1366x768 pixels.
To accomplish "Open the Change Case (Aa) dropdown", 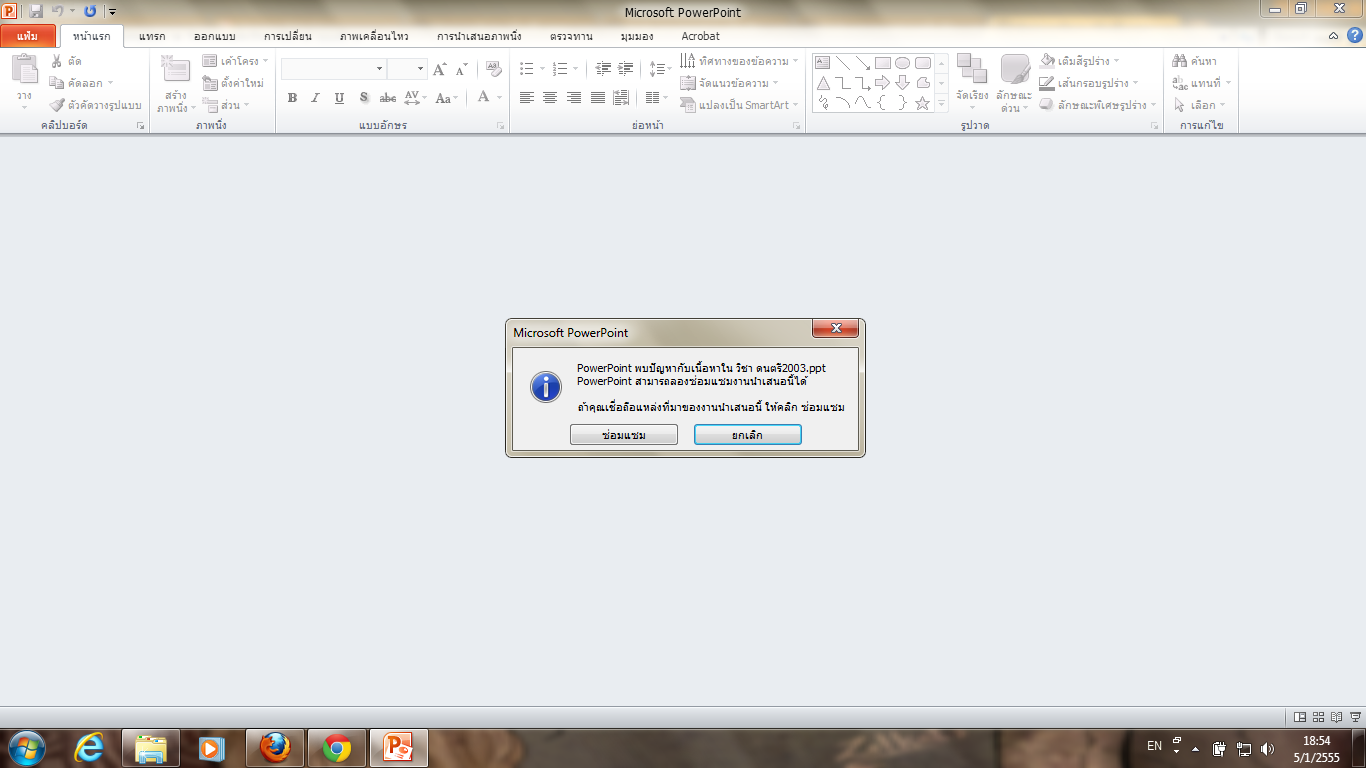I will (x=447, y=98).
